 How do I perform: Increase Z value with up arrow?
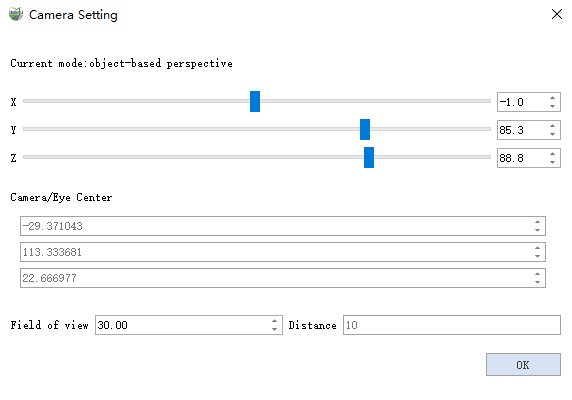[552, 154]
